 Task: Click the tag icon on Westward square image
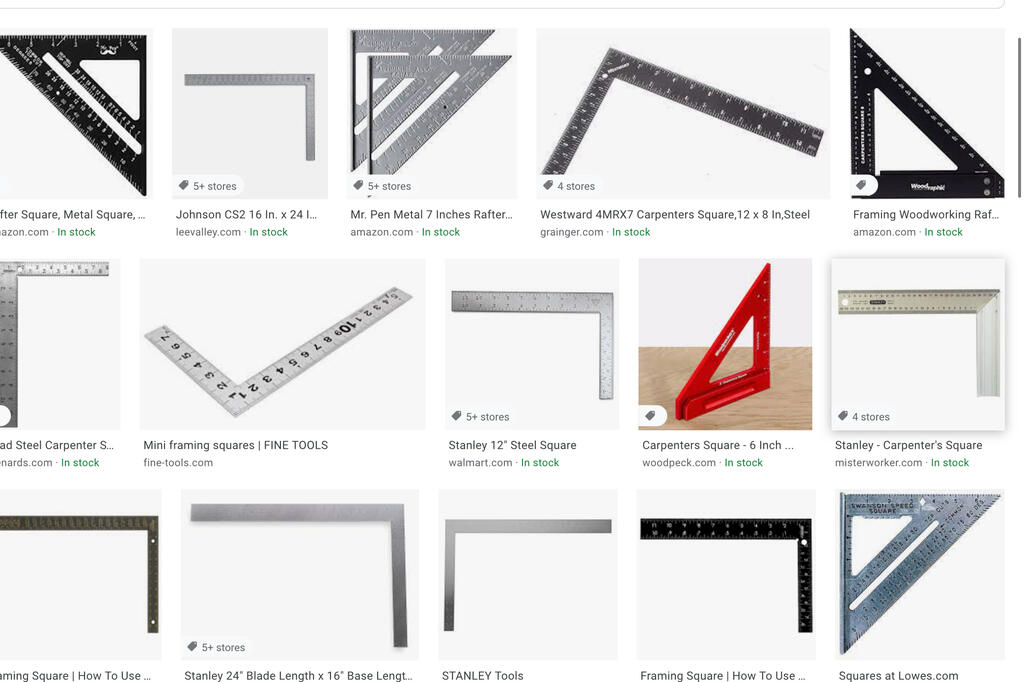coord(549,186)
